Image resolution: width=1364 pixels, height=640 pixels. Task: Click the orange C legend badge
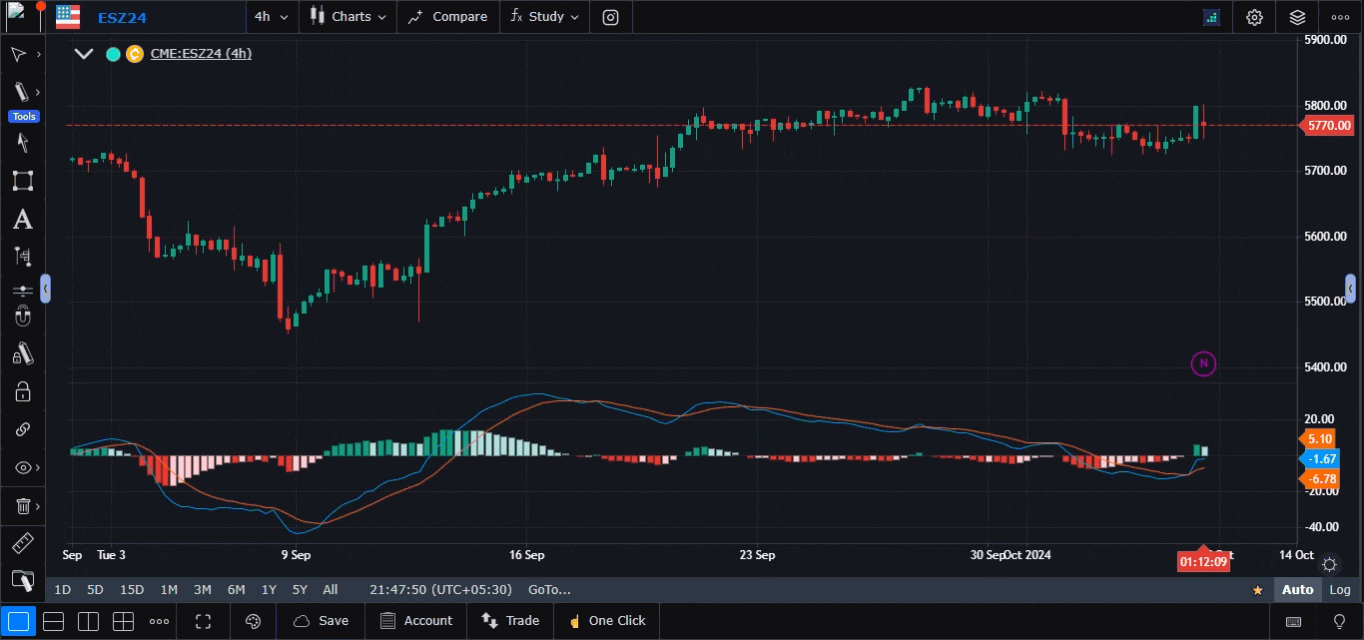point(135,54)
